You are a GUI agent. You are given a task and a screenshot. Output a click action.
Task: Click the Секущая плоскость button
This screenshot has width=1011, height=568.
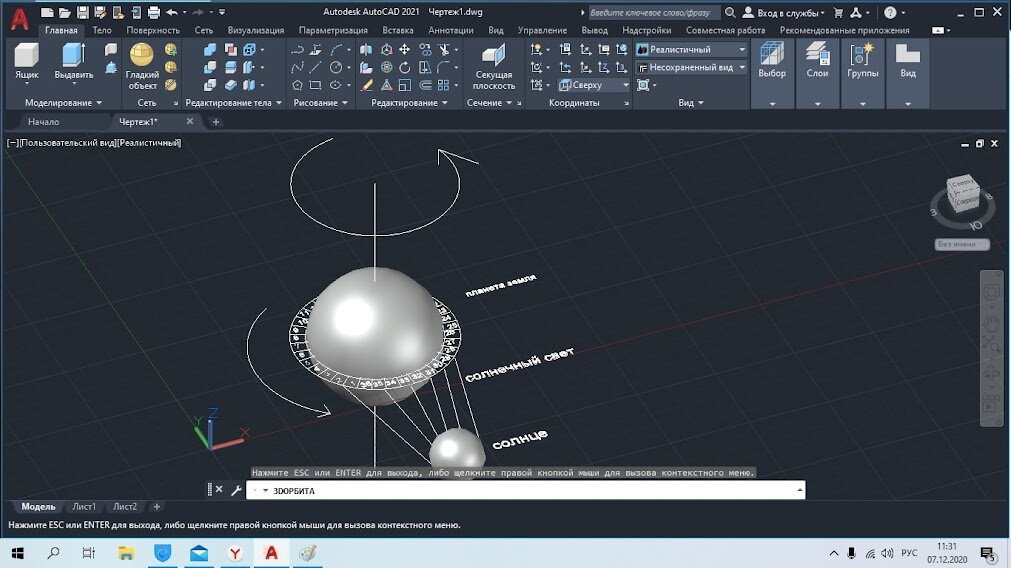coord(493,67)
